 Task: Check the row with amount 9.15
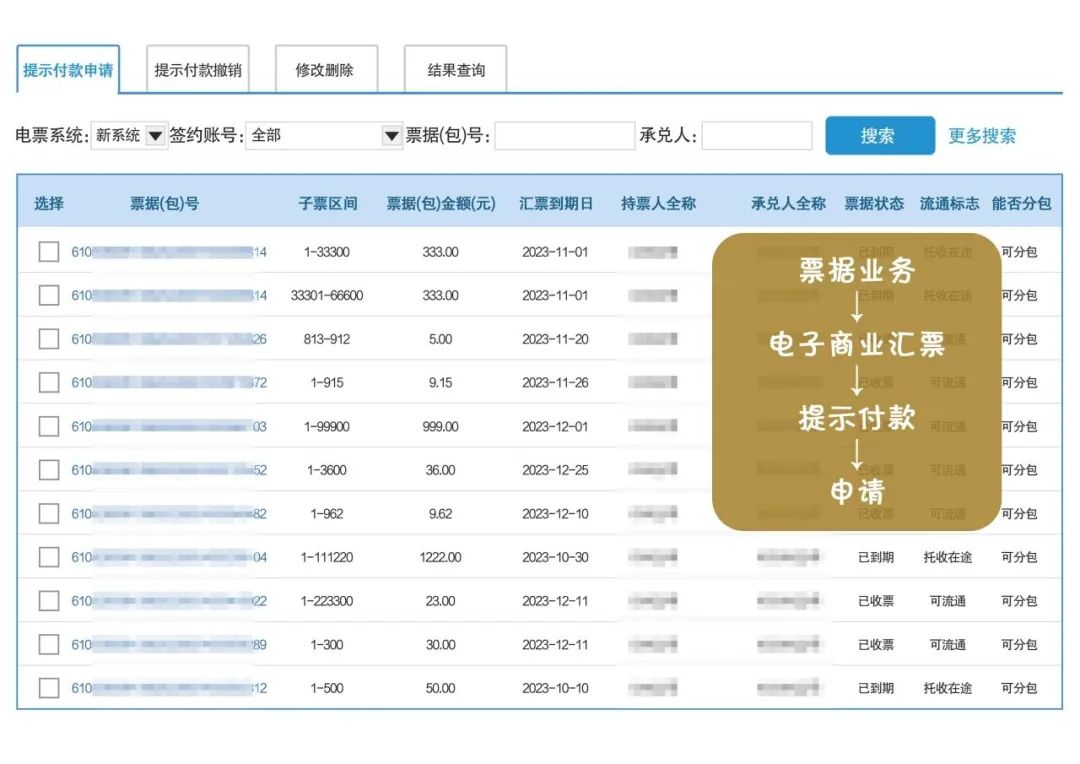[49, 382]
